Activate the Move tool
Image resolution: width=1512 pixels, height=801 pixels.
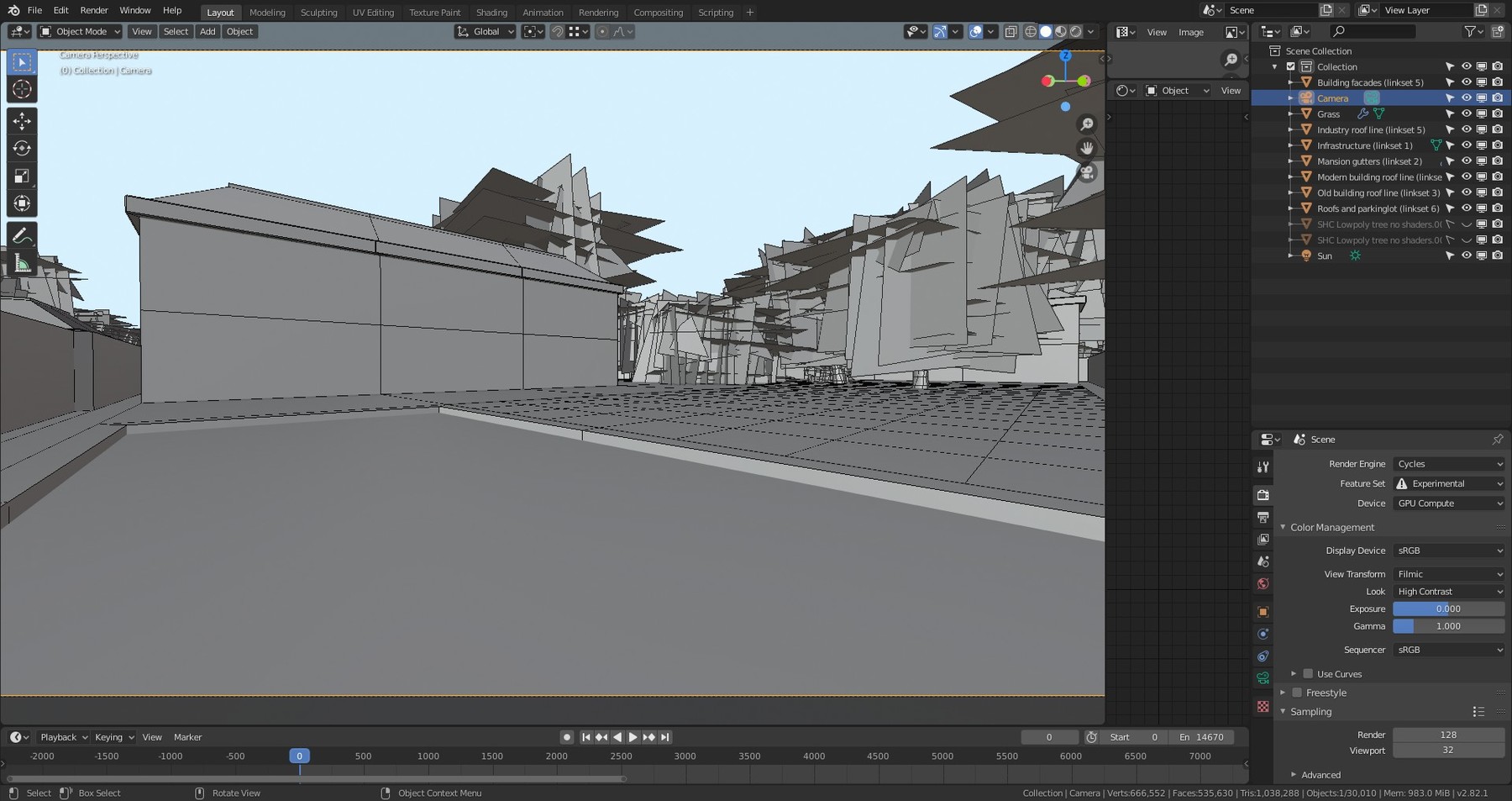point(22,121)
